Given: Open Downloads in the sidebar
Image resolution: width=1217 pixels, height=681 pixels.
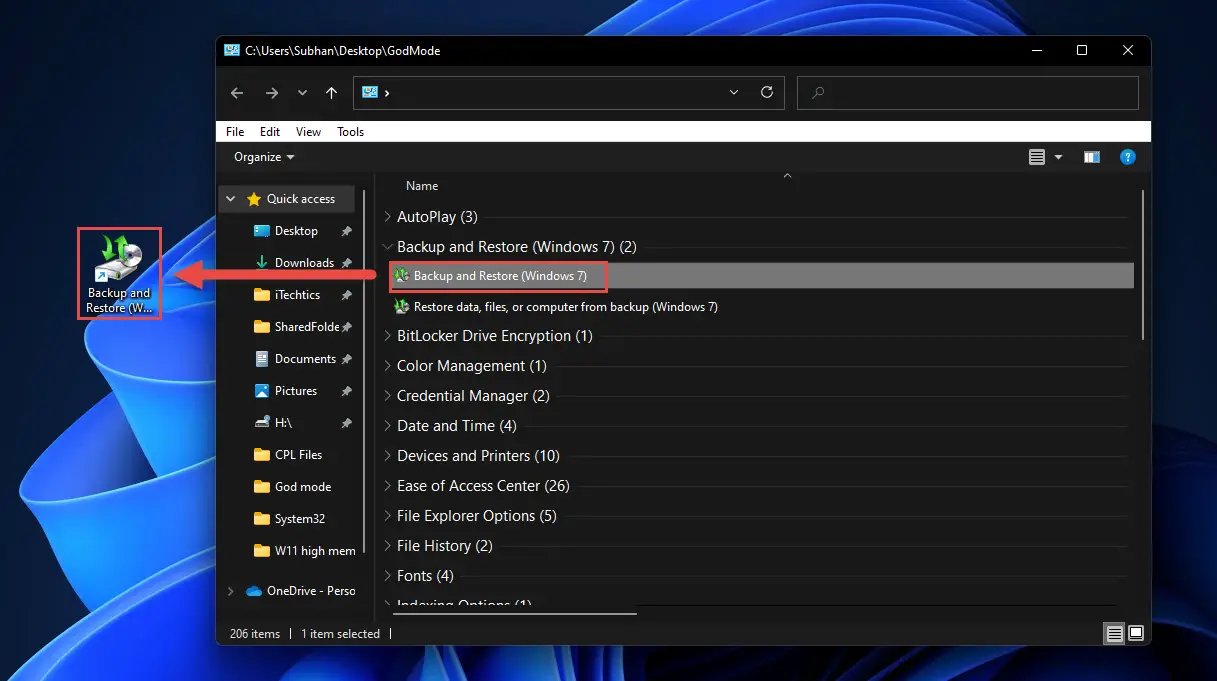Looking at the screenshot, I should pyautogui.click(x=303, y=263).
